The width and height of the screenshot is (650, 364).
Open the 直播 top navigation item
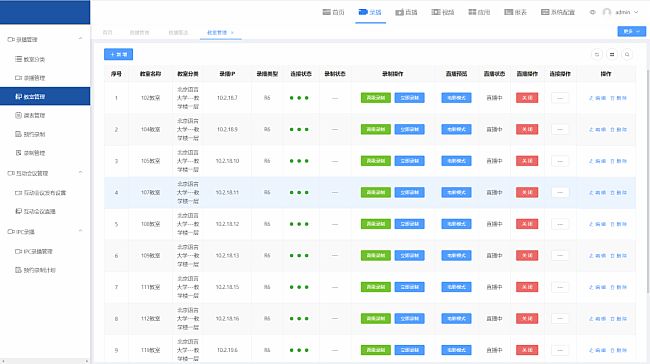pos(406,12)
